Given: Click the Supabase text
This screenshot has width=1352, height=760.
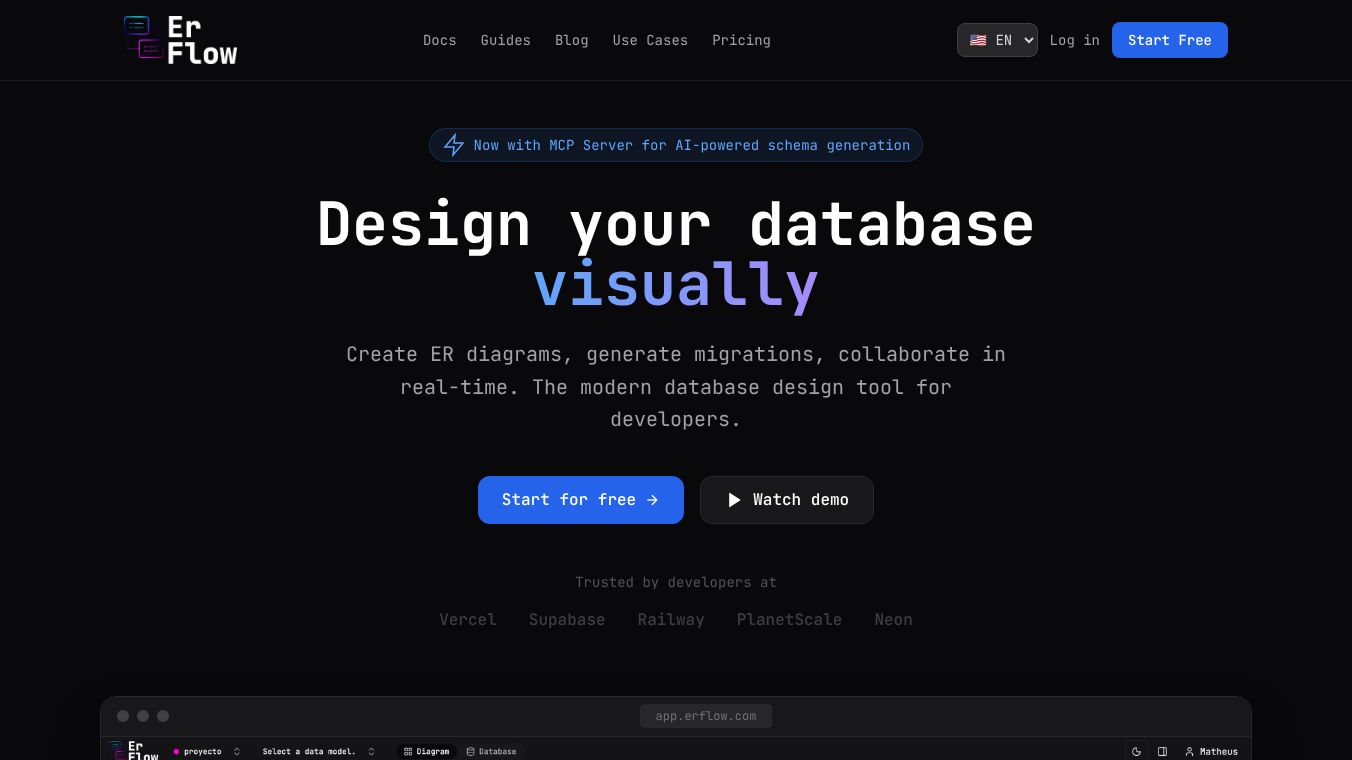Looking at the screenshot, I should 567,620.
